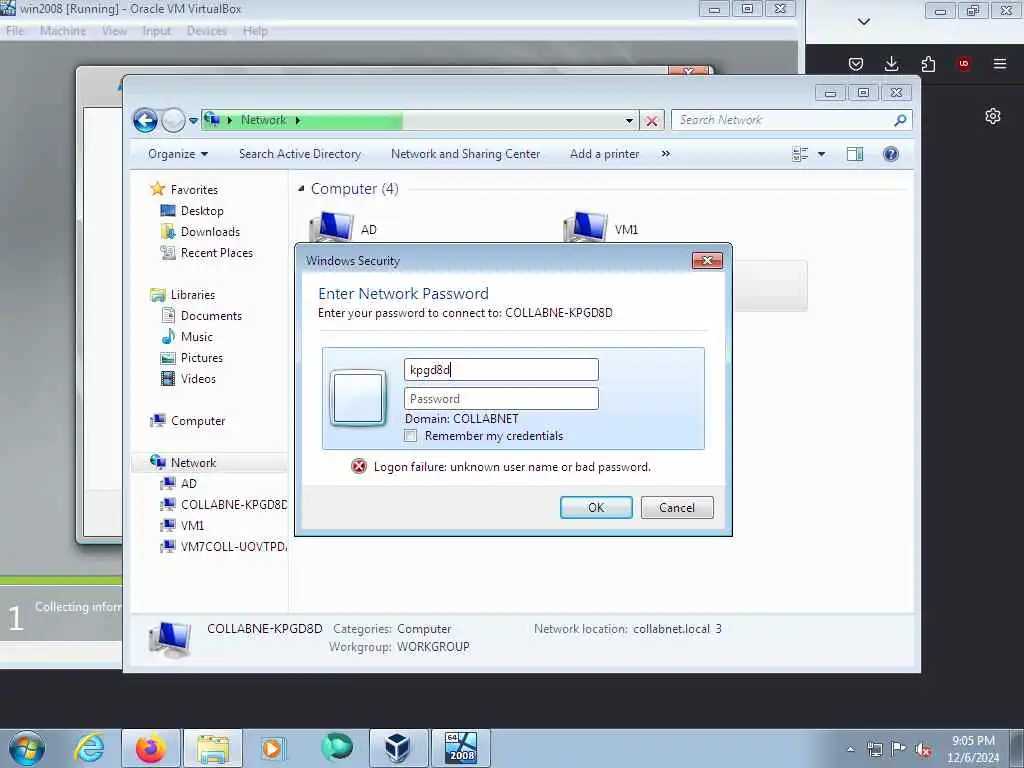Open the recent pages dropdown arrow
This screenshot has width=1024, height=768.
193,120
